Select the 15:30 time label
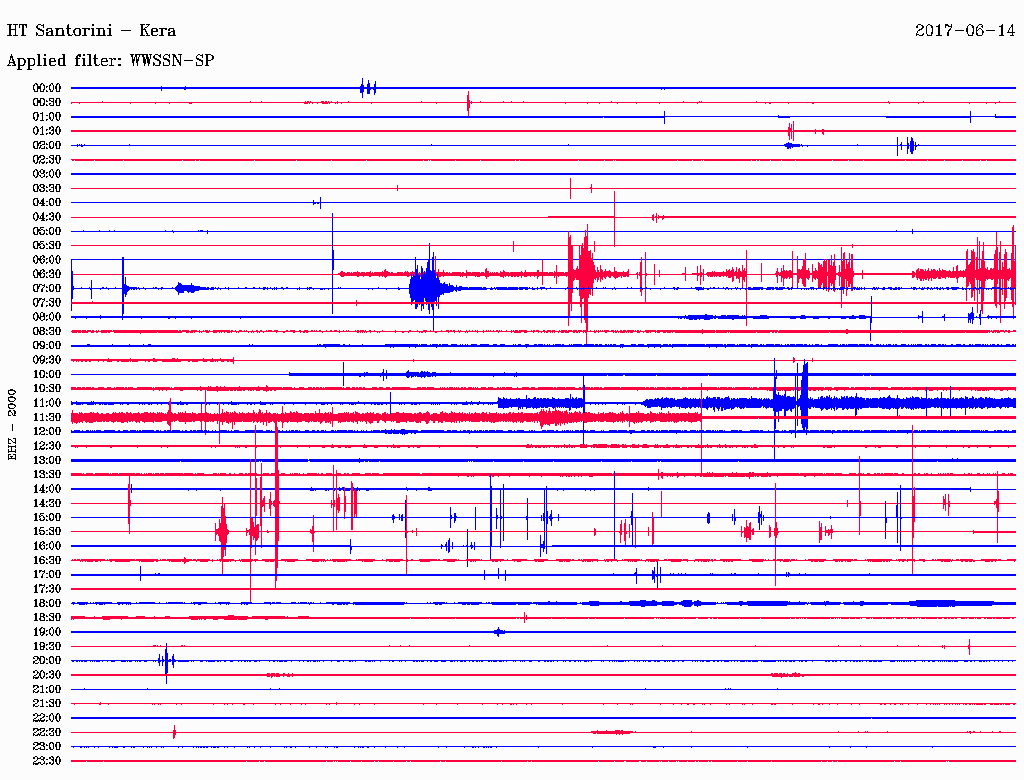This screenshot has height=780, width=1024. [47, 532]
